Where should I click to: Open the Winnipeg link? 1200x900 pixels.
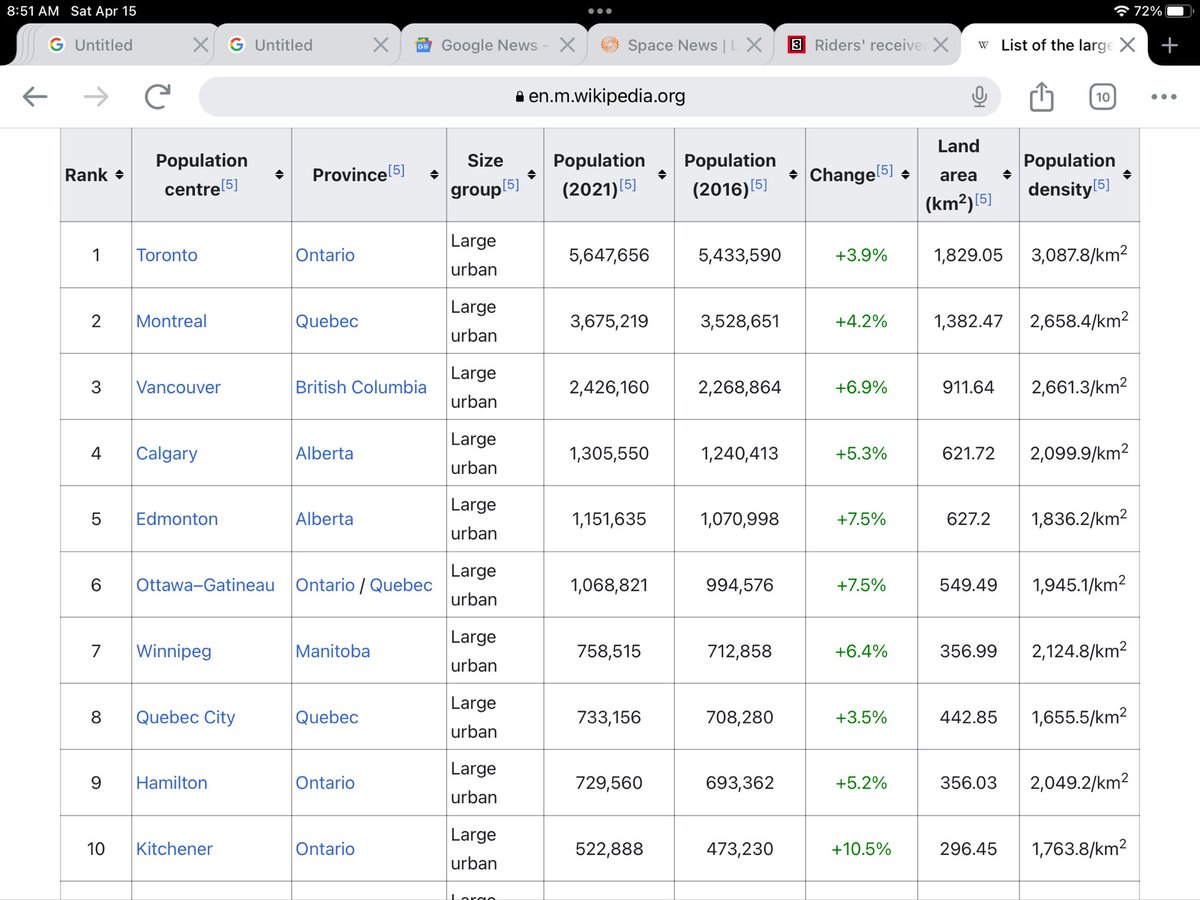(x=173, y=651)
